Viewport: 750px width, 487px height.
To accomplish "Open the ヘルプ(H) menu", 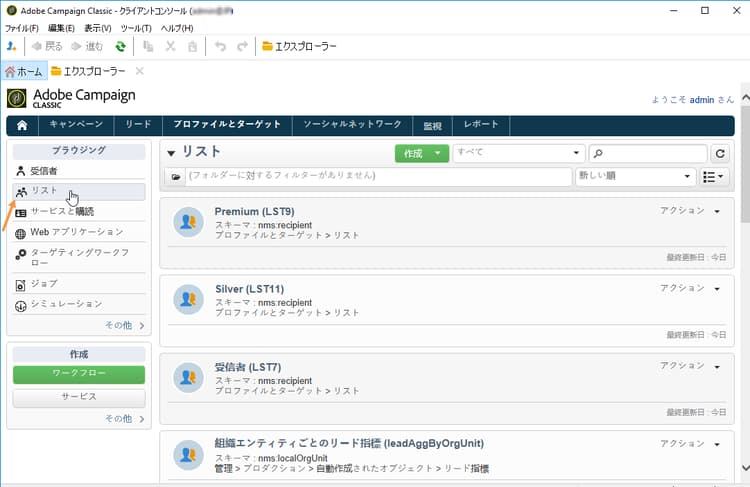I will pos(177,28).
